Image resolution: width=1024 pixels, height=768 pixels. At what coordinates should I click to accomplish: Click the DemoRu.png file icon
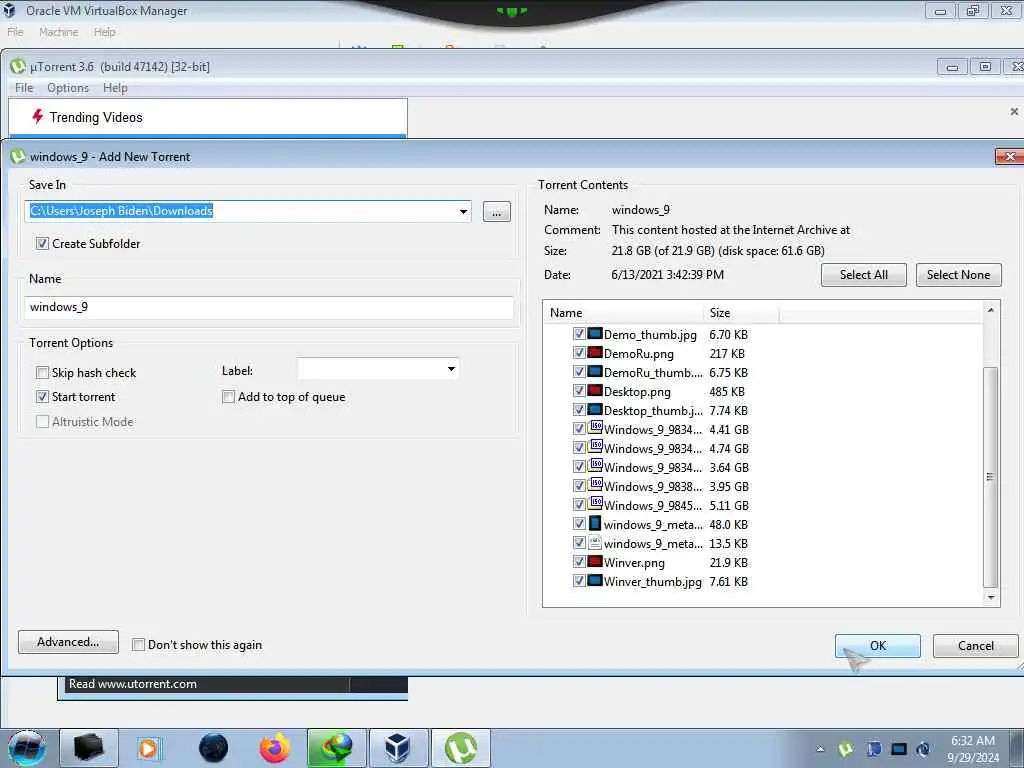(594, 353)
